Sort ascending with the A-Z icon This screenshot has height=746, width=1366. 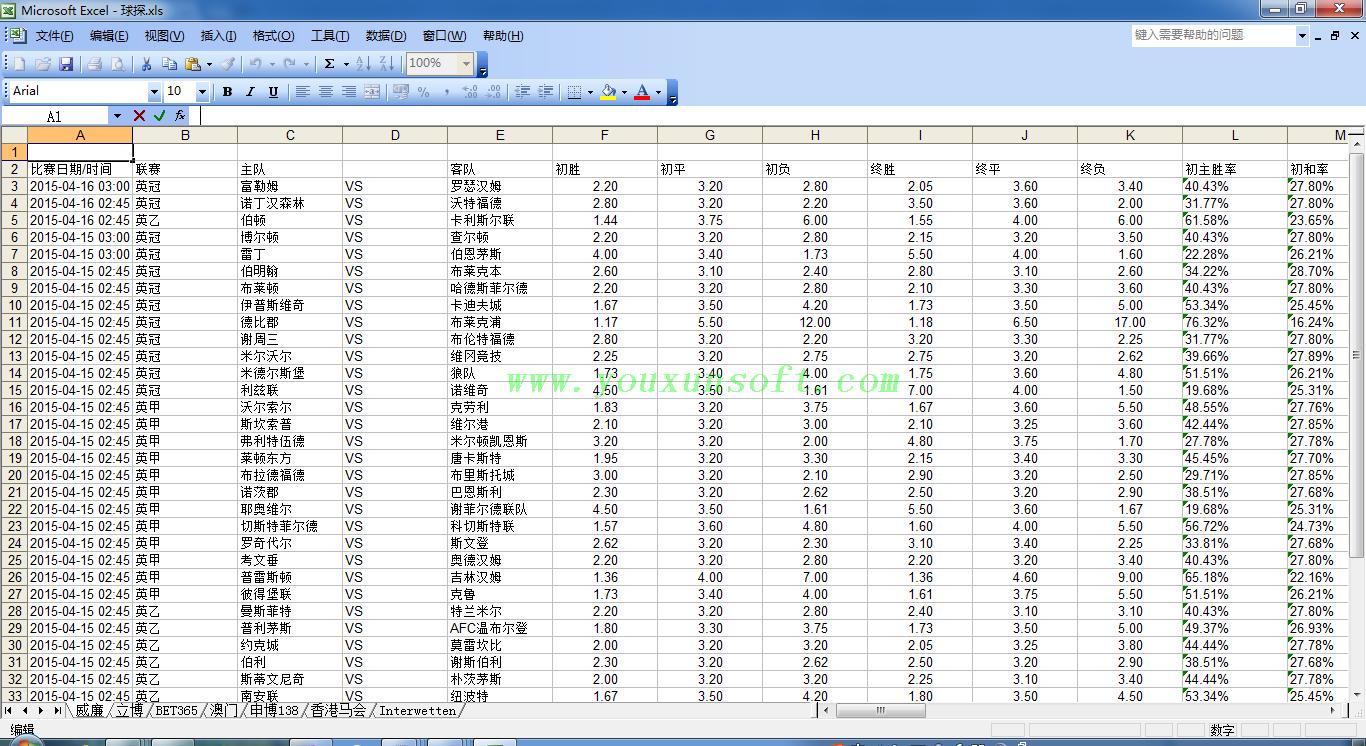pos(362,64)
